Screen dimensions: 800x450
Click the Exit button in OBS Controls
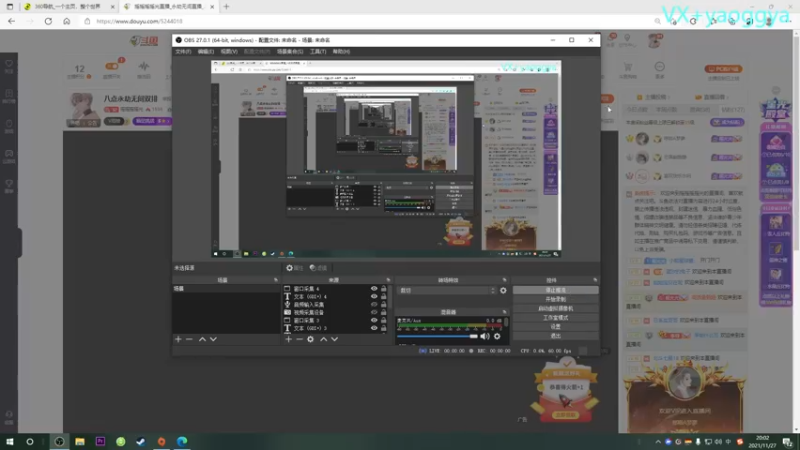pos(555,336)
